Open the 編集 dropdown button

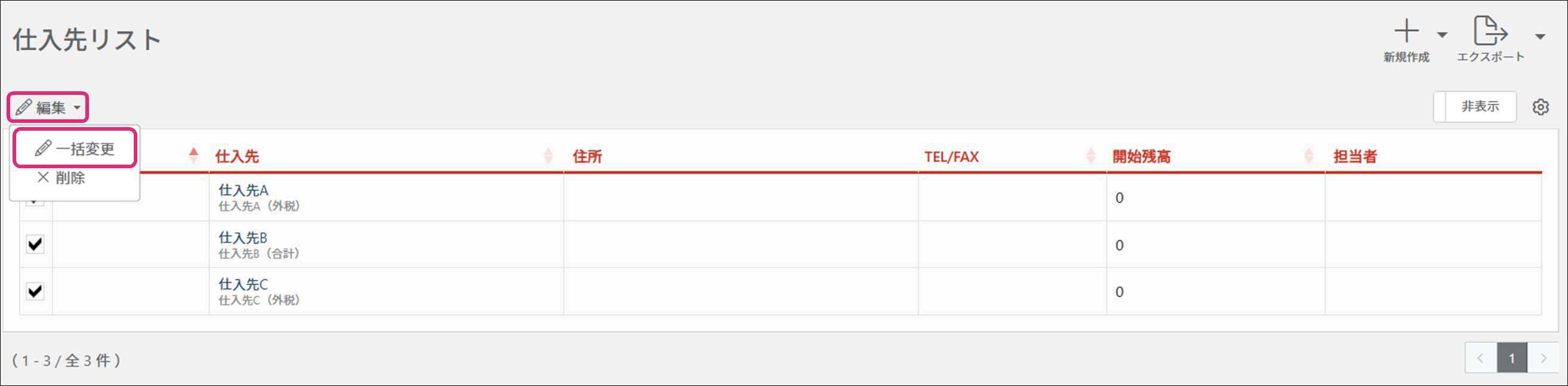pos(48,107)
